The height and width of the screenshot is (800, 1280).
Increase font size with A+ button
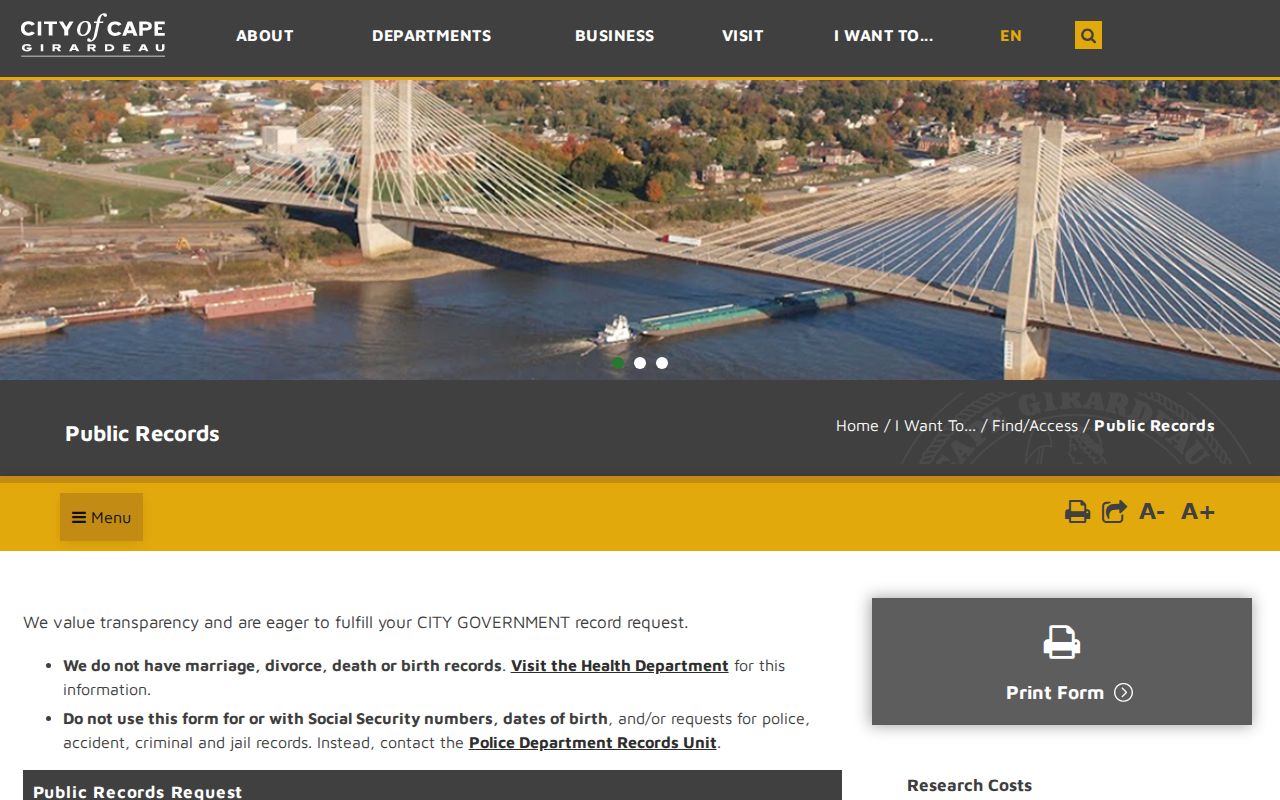[x=1198, y=512]
